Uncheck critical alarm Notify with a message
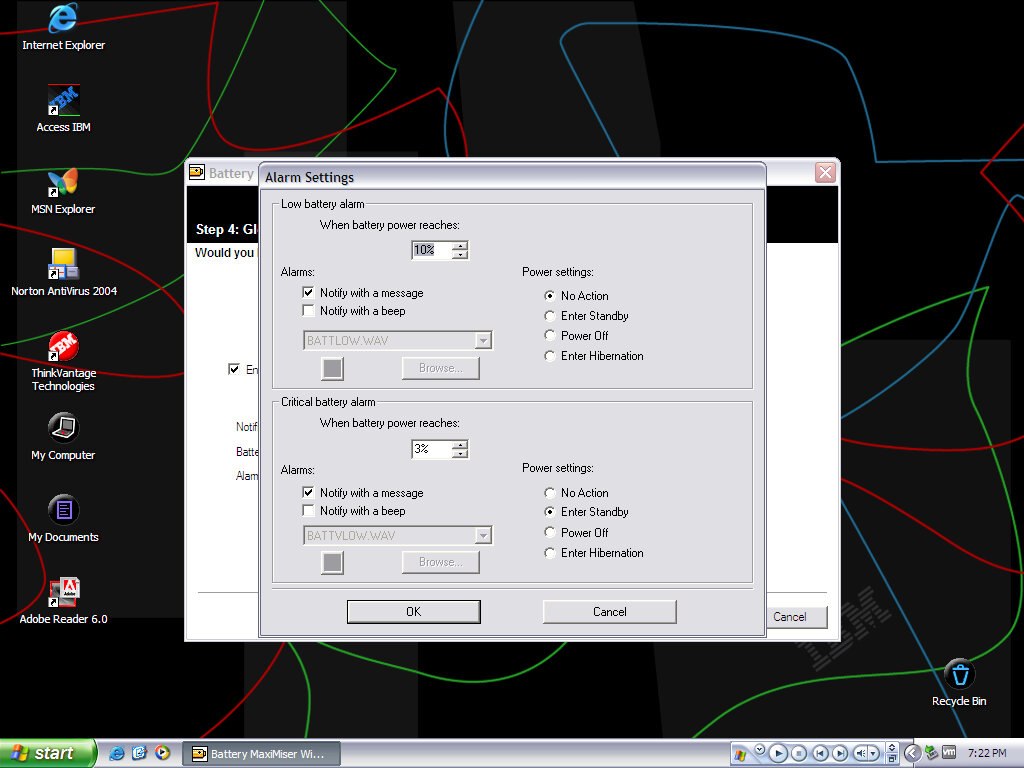 [308, 493]
